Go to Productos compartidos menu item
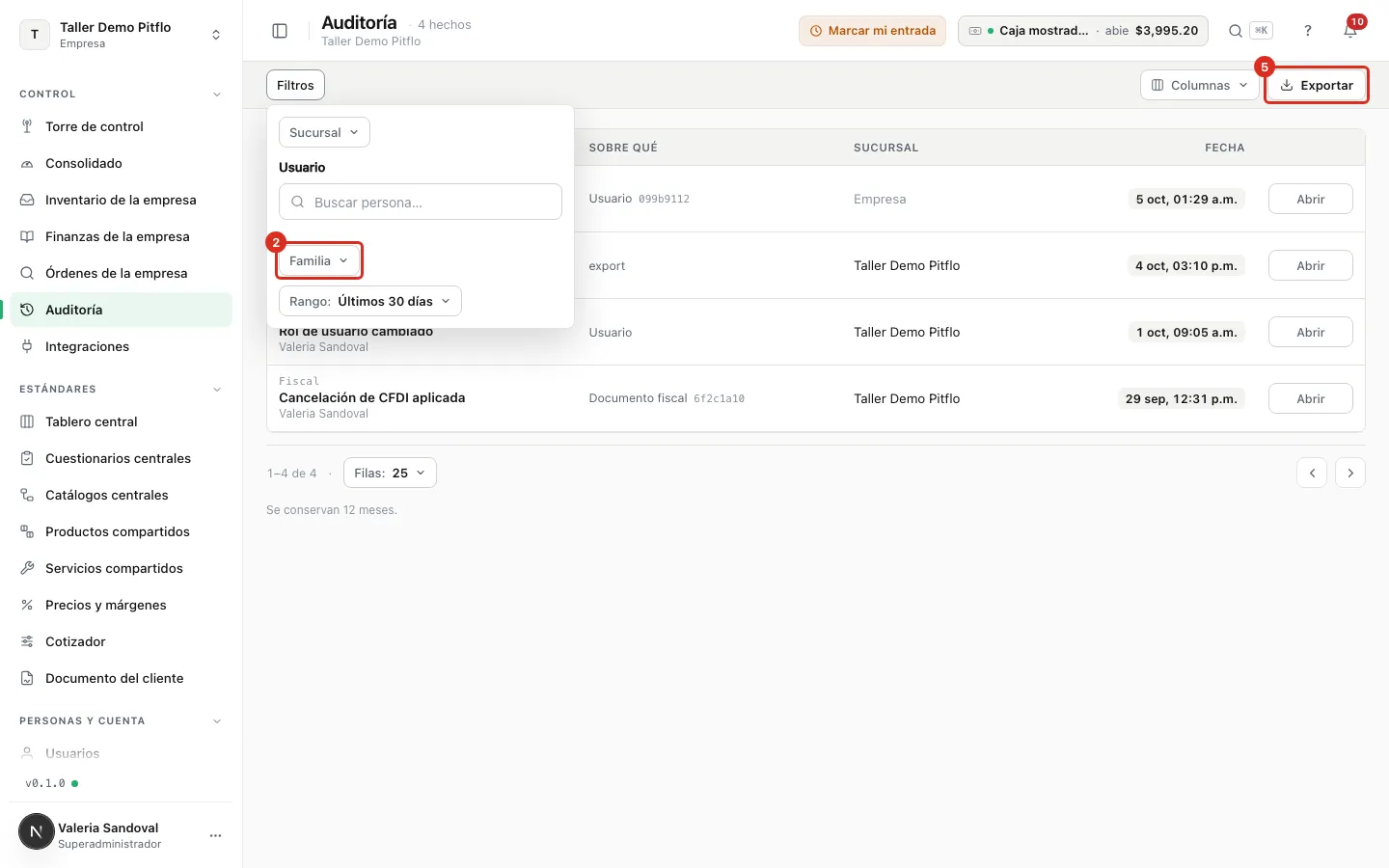The image size is (1389, 868). click(122, 531)
